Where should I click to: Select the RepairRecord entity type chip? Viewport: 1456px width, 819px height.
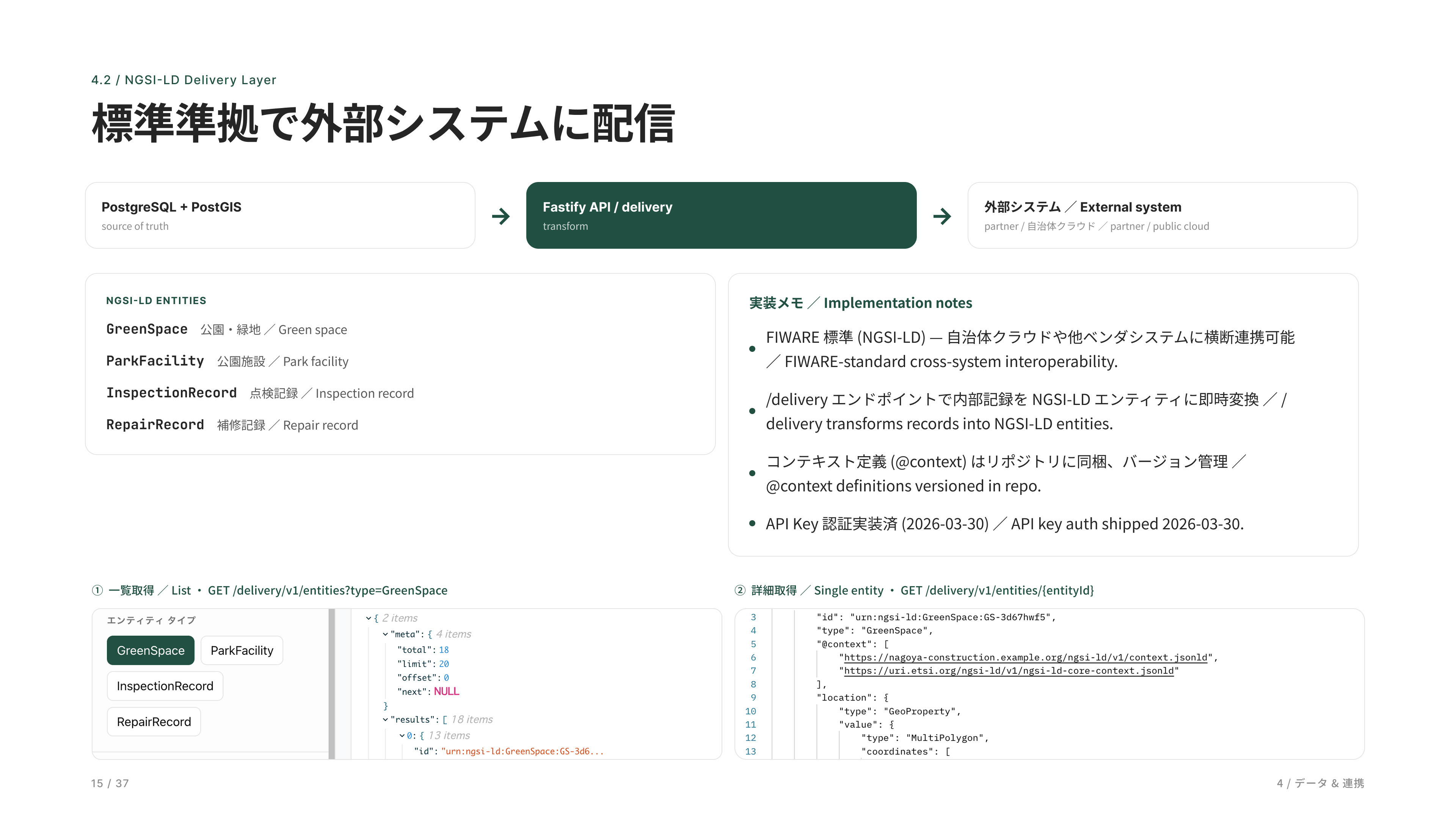154,721
